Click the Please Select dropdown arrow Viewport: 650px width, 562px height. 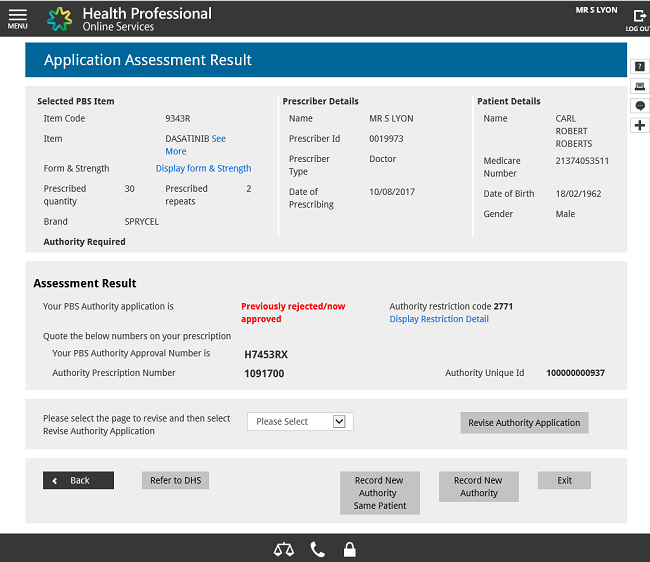[339, 422]
